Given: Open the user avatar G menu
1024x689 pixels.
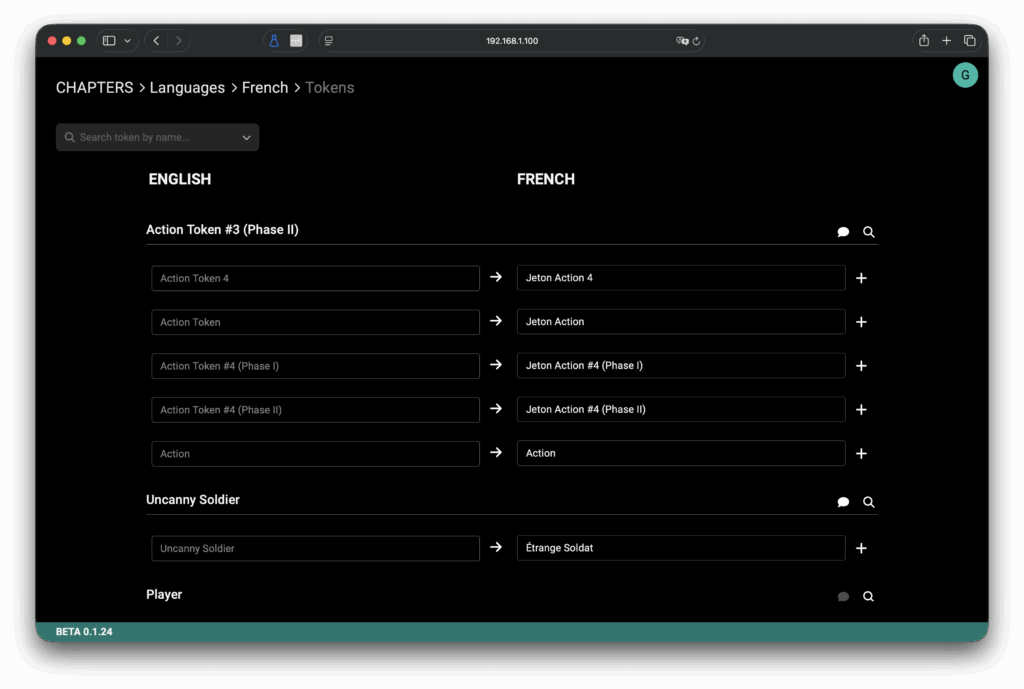Looking at the screenshot, I should [964, 75].
